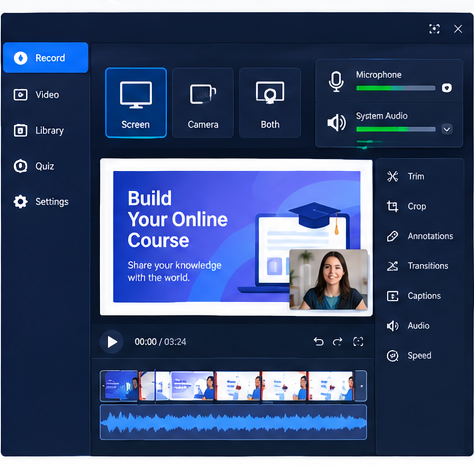Expand the System Audio dropdown chevron

pos(447,129)
